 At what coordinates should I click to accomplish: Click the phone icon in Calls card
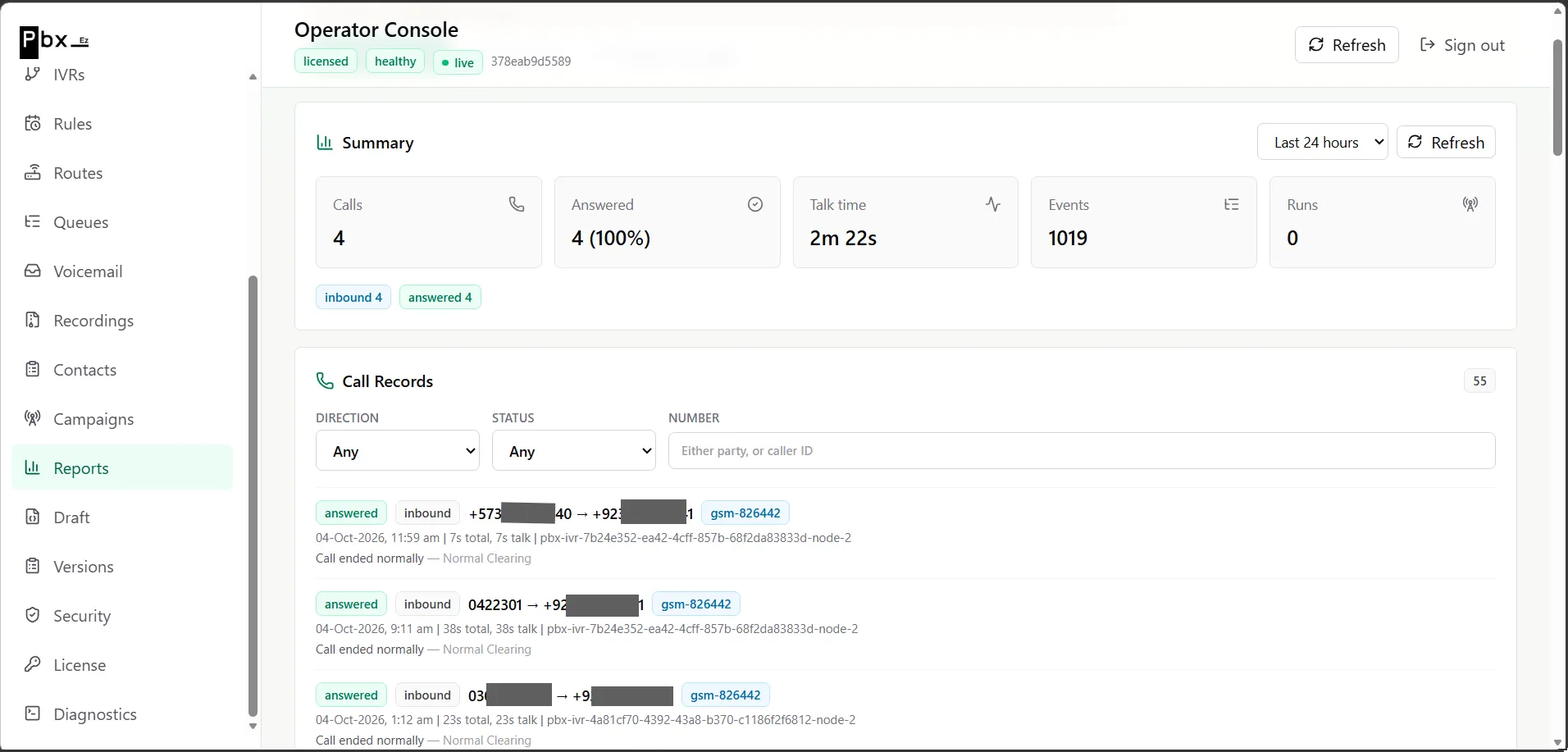click(517, 204)
